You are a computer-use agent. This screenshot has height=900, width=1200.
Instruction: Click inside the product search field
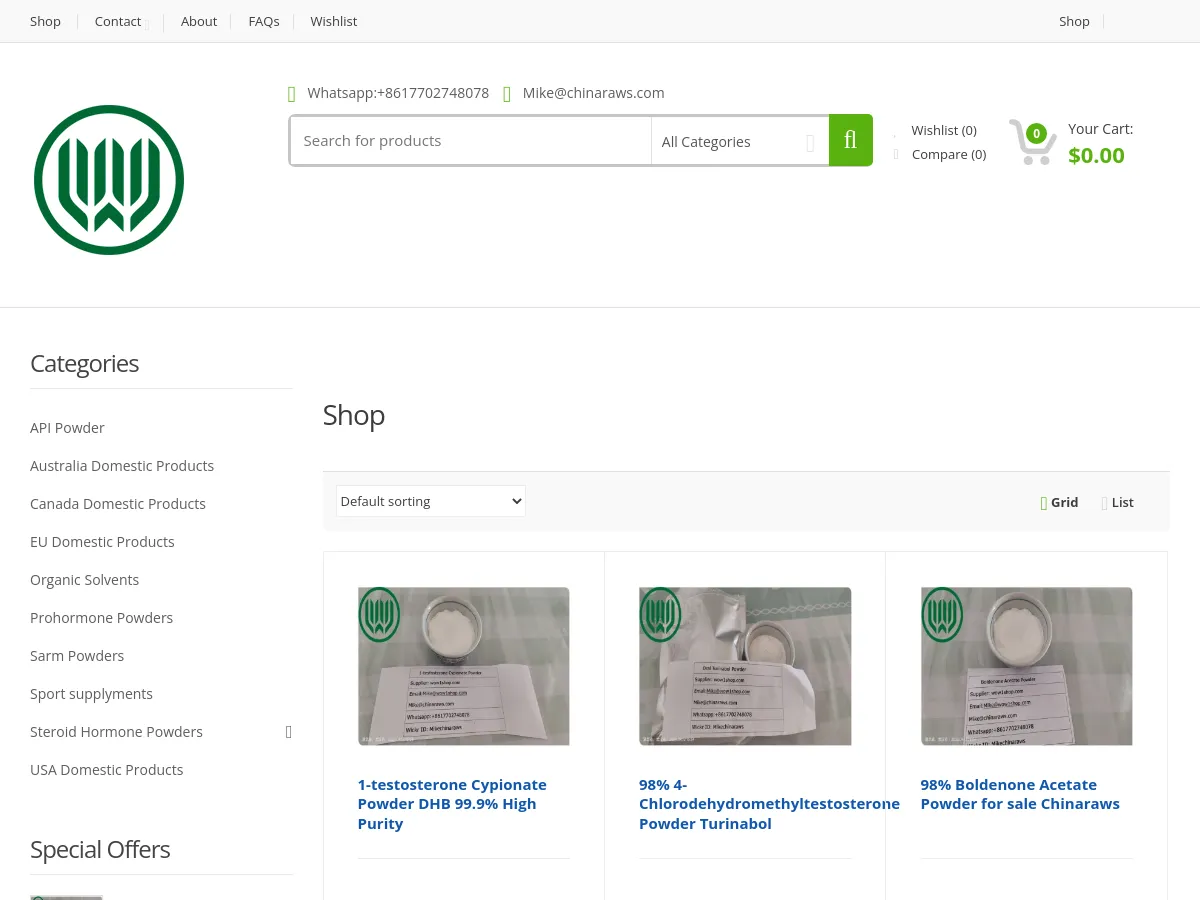[470, 140]
